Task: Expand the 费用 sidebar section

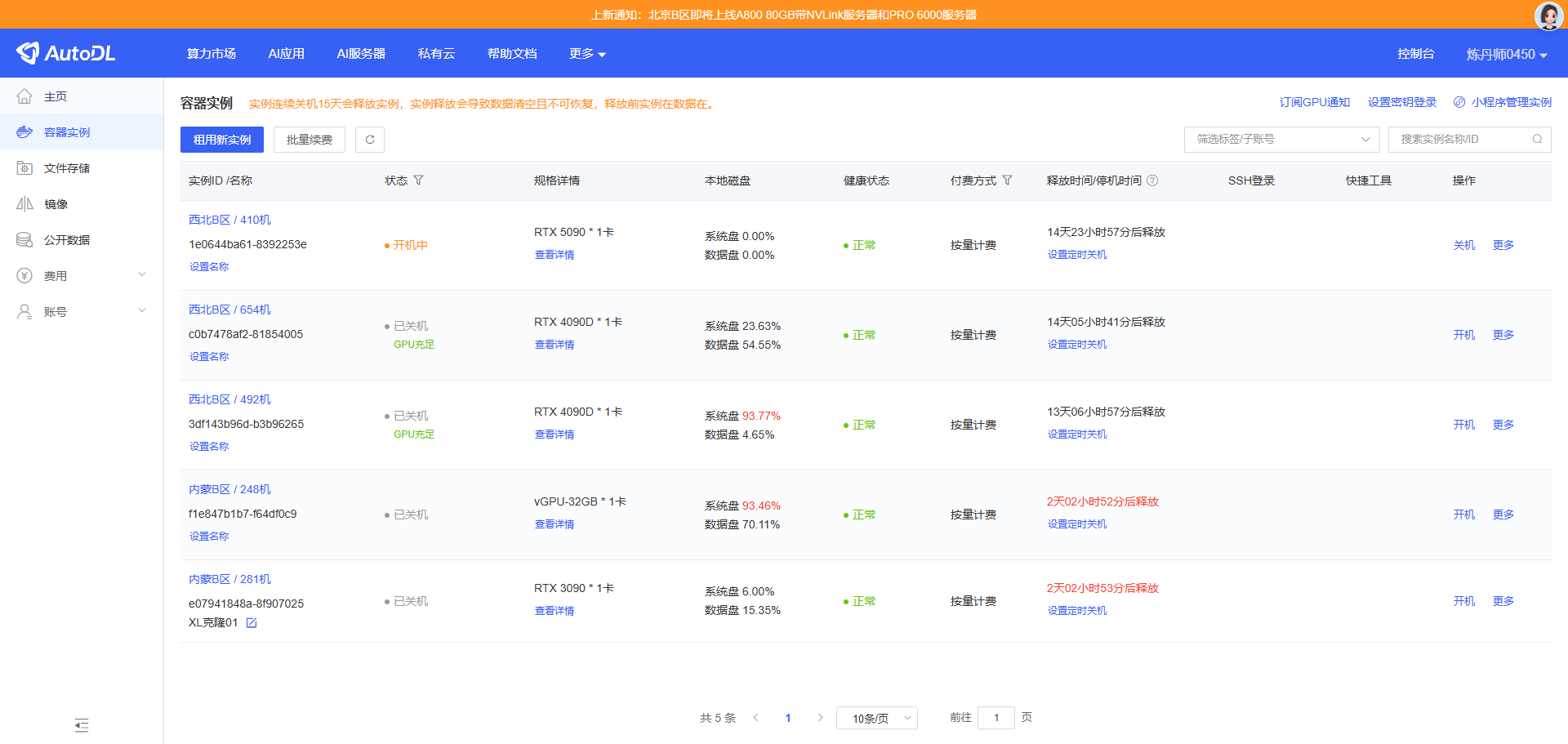Action: [82, 276]
